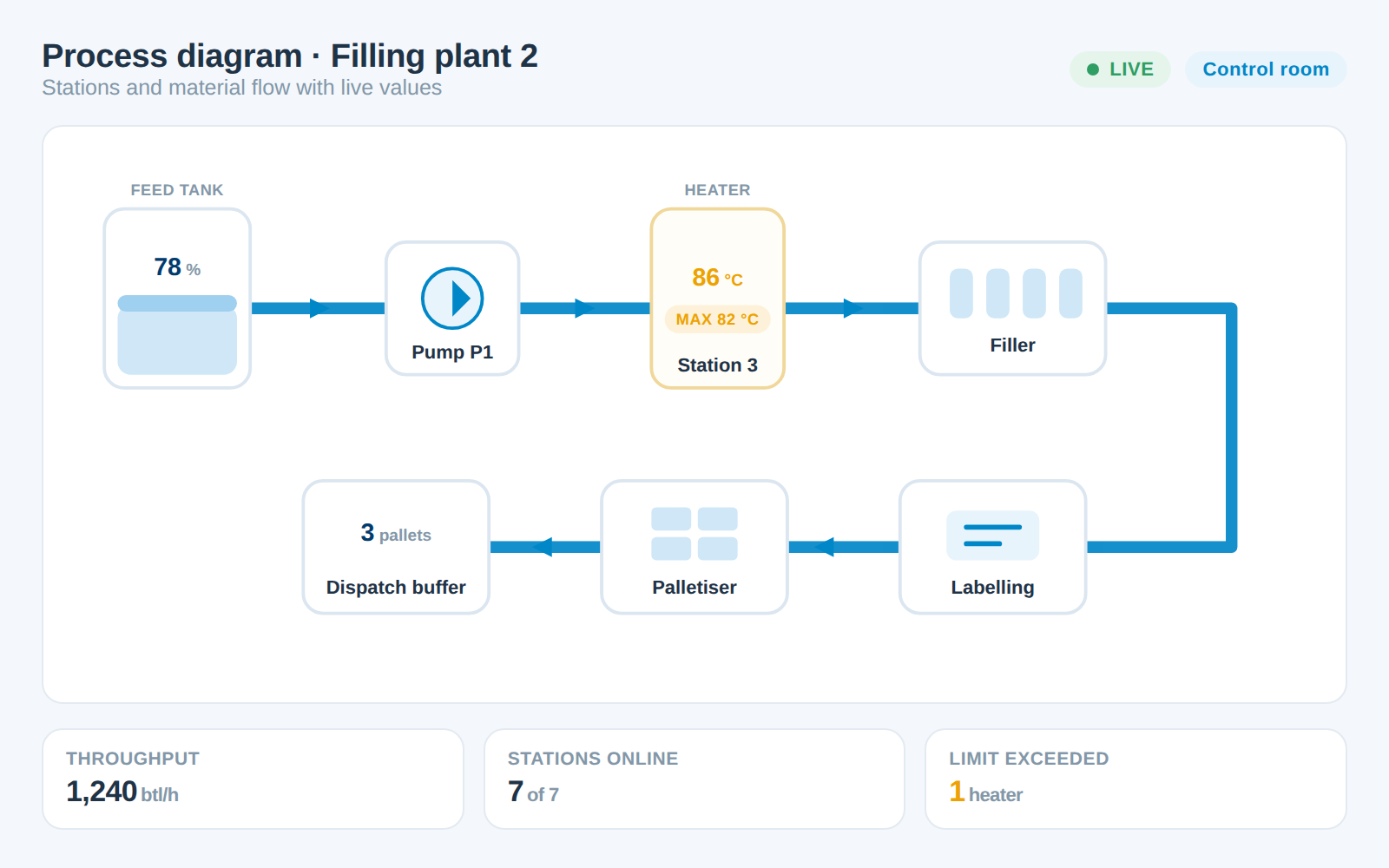Click the Labelling lines icon

992,536
